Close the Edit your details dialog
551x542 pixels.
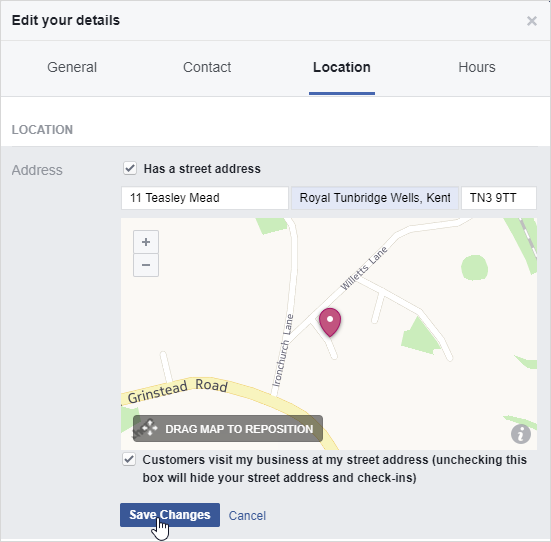(x=532, y=21)
